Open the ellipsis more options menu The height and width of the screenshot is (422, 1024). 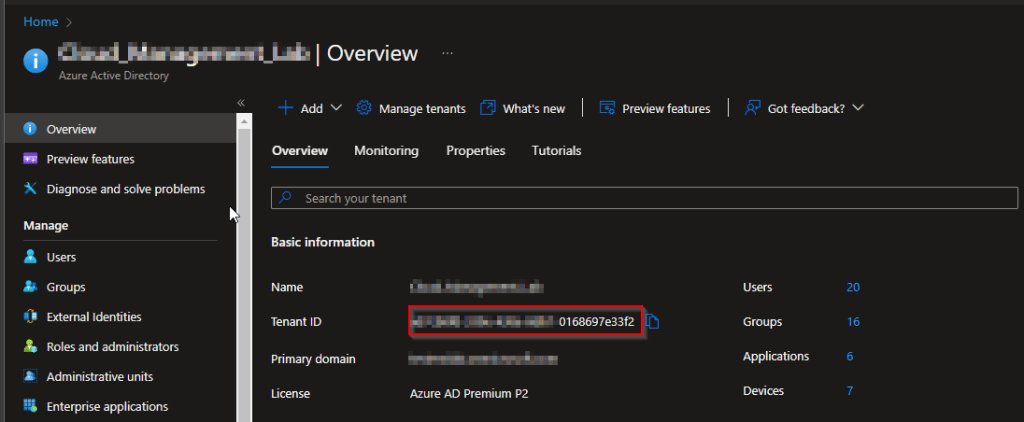447,53
